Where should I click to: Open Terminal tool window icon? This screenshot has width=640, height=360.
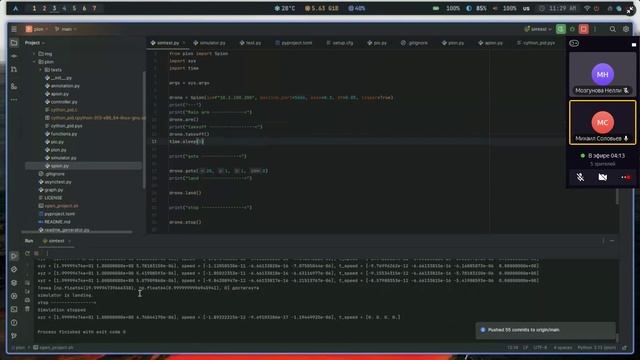tap(14, 309)
